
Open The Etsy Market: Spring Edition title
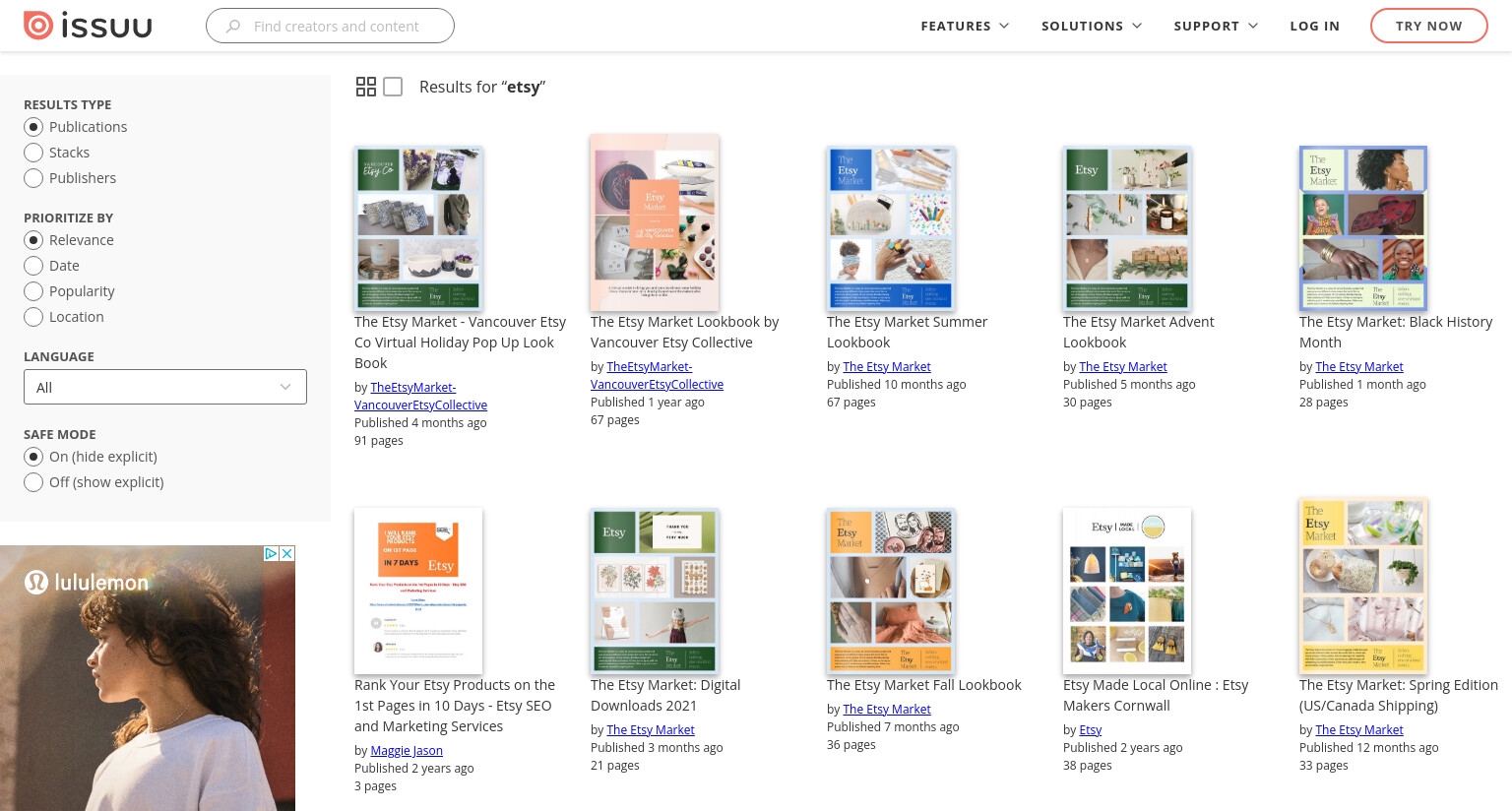coord(1399,695)
